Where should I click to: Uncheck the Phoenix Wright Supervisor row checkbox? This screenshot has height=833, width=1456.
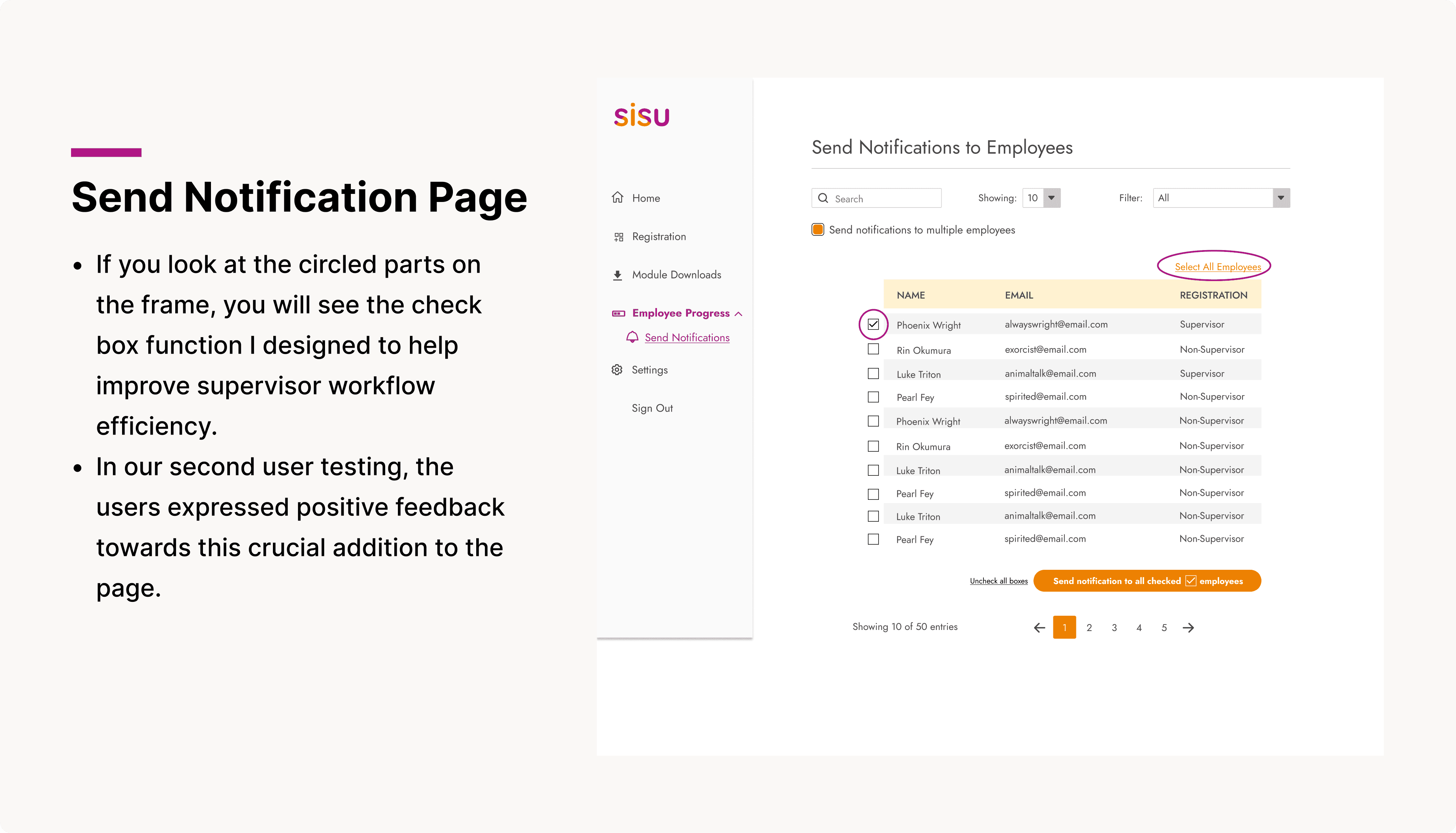click(x=873, y=324)
